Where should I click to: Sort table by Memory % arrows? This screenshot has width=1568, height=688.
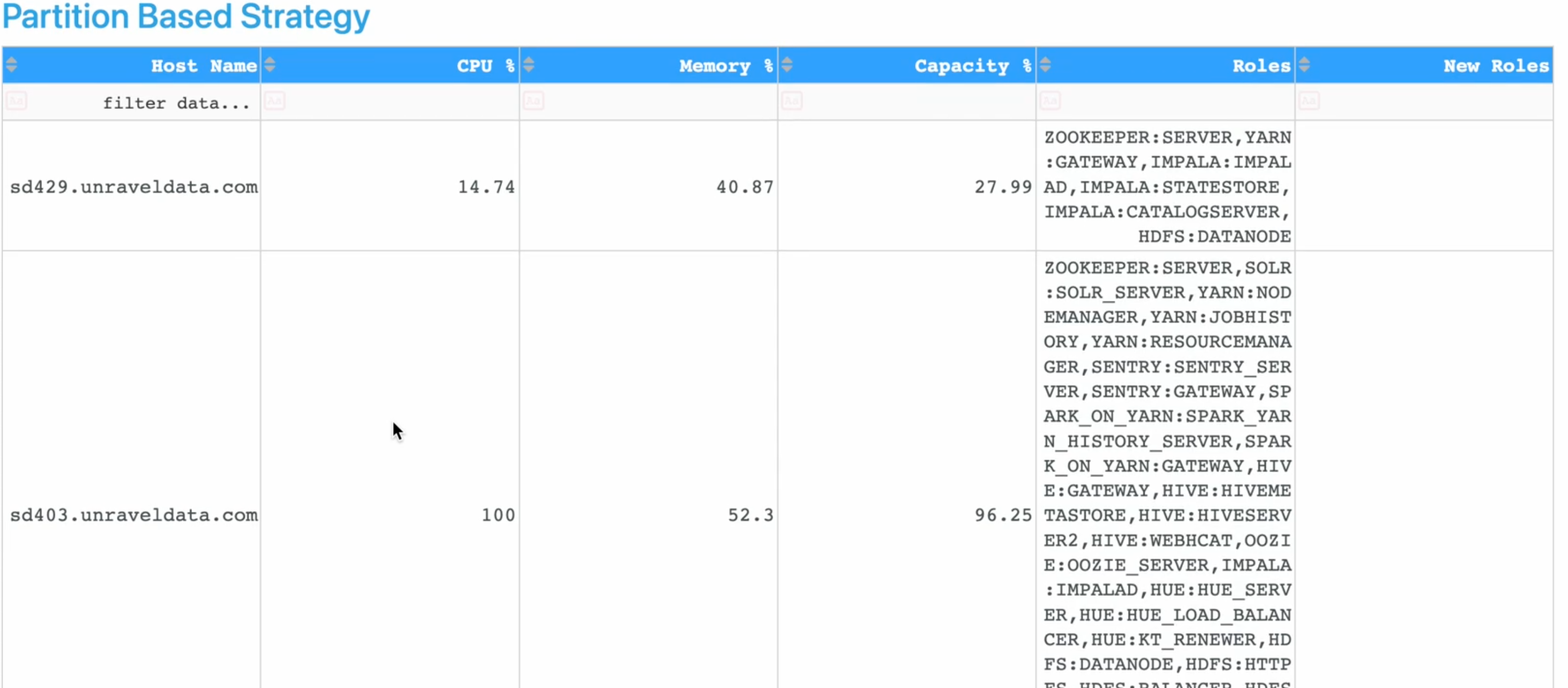click(529, 65)
